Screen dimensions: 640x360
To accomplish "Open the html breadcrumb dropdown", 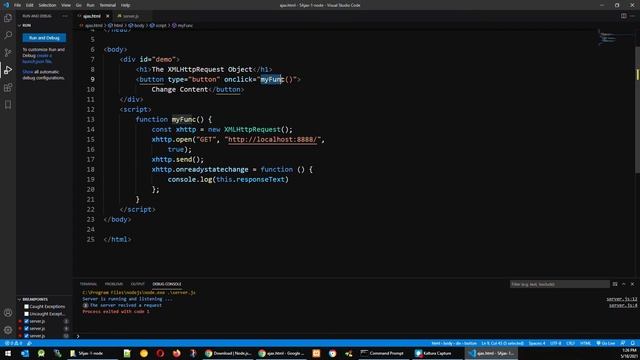I will pyautogui.click(x=116, y=25).
